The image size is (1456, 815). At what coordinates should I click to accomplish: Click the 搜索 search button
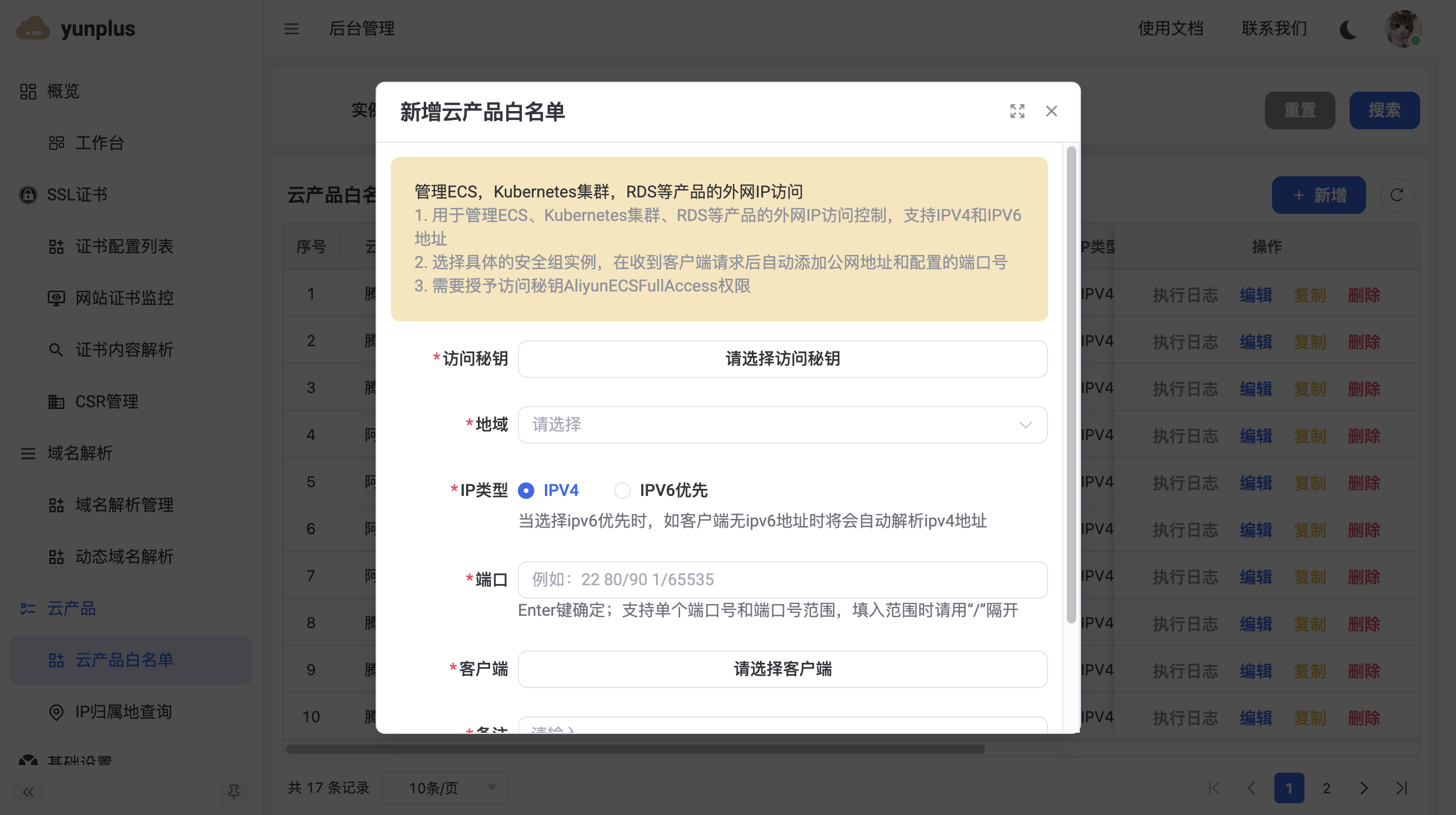[x=1384, y=110]
